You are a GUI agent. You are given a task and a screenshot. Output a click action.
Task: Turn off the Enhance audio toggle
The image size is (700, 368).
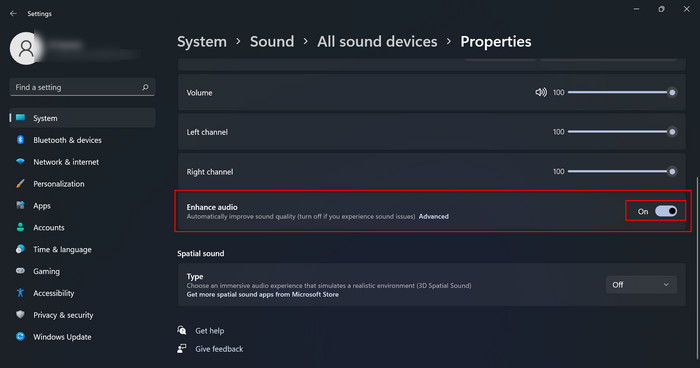coord(666,211)
